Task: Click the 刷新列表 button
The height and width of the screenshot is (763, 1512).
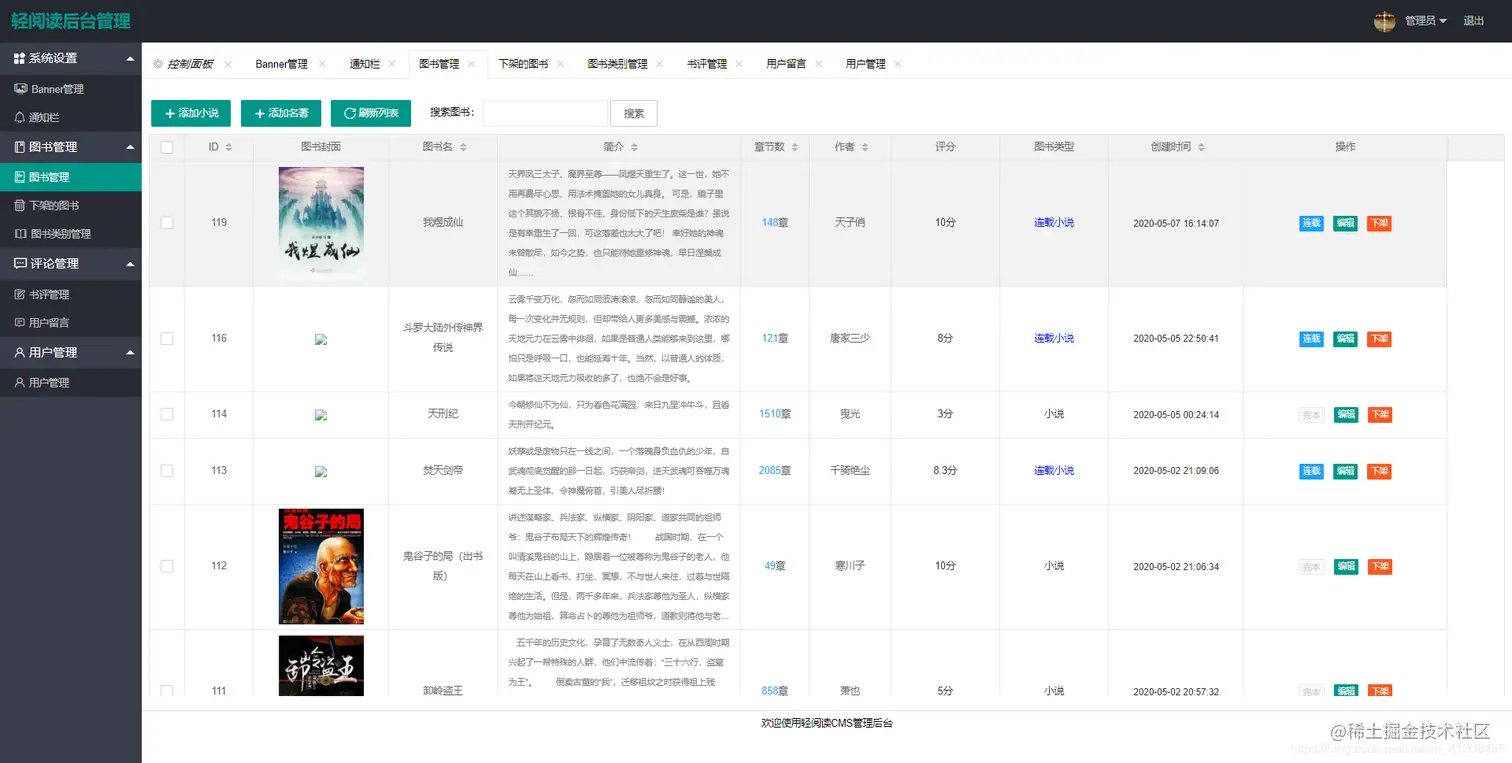Action: click(371, 113)
